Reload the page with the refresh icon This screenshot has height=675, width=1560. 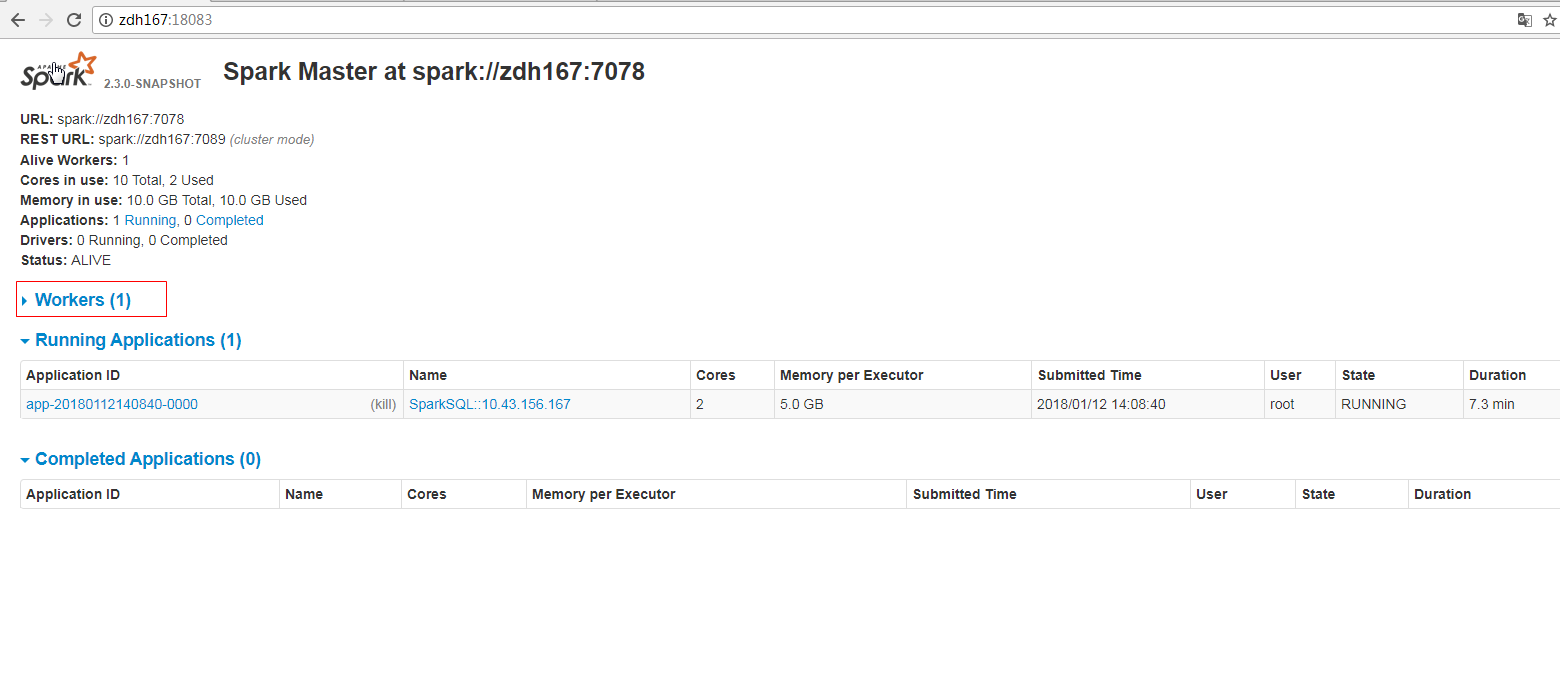pos(73,20)
